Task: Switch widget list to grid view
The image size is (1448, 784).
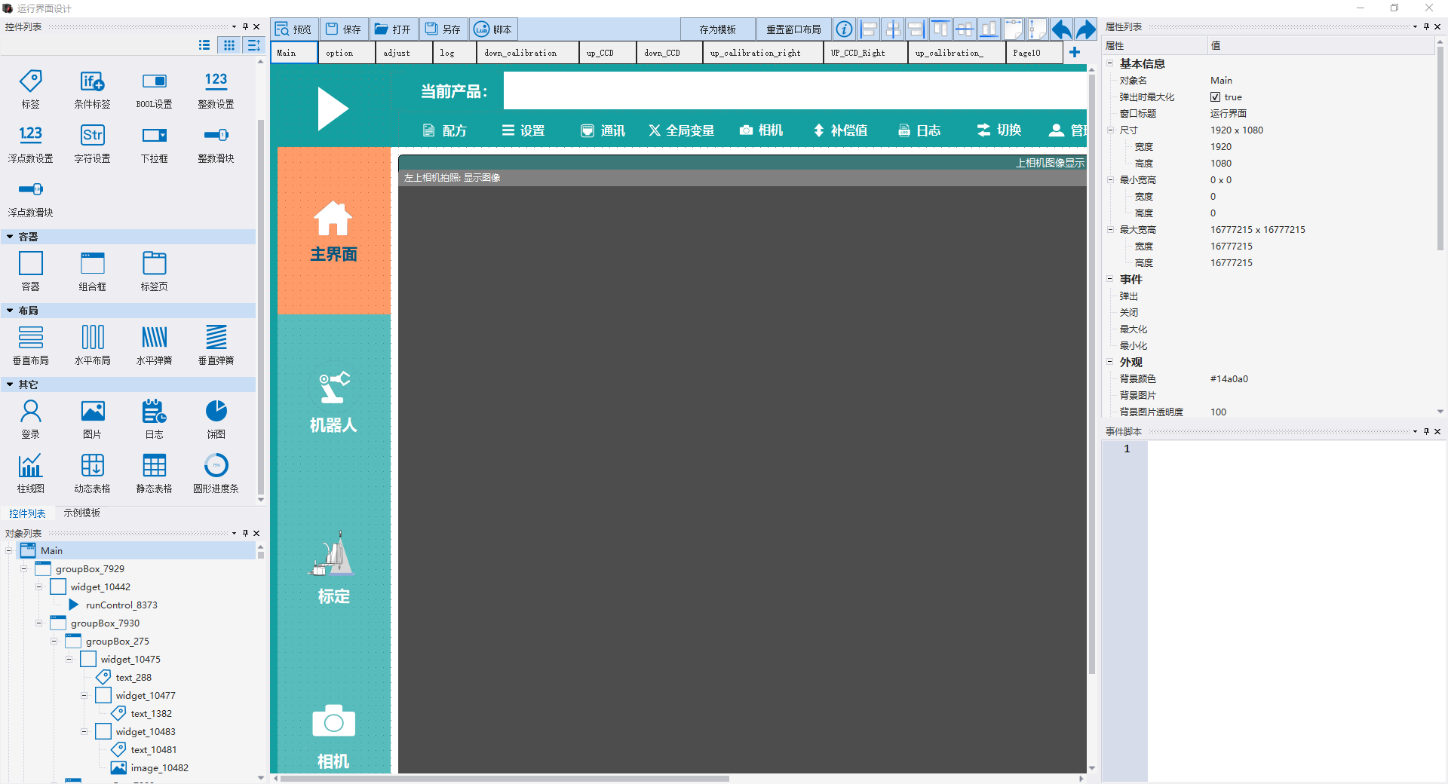Action: (x=229, y=45)
